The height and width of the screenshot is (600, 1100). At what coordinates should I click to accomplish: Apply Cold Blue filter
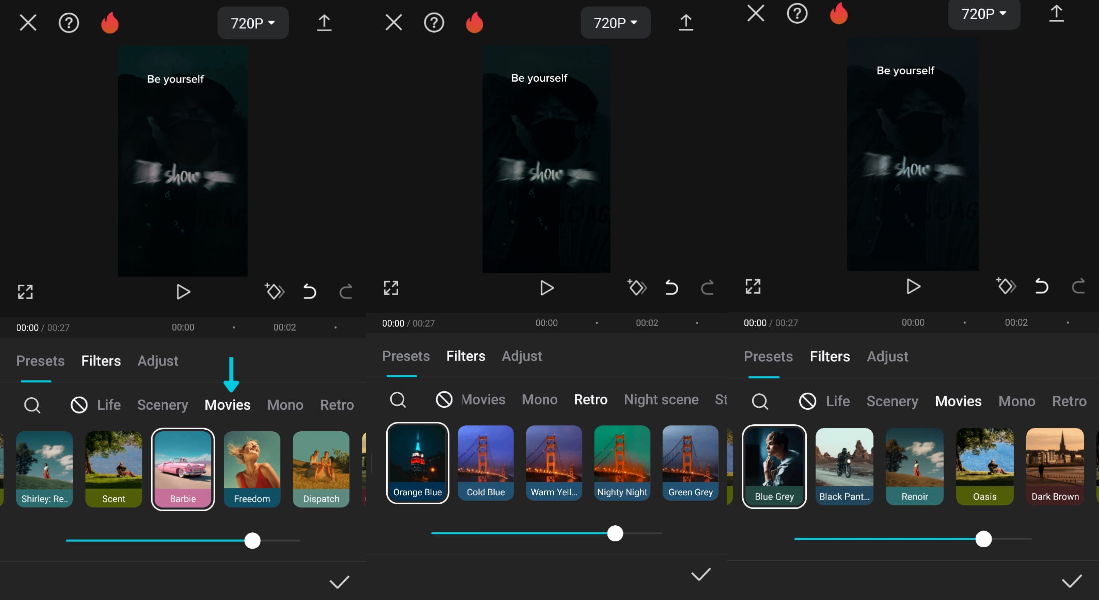(486, 462)
